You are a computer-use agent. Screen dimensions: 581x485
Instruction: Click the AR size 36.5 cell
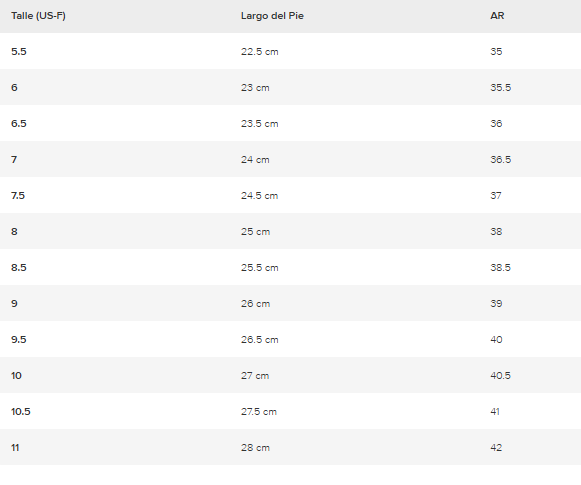pos(501,159)
